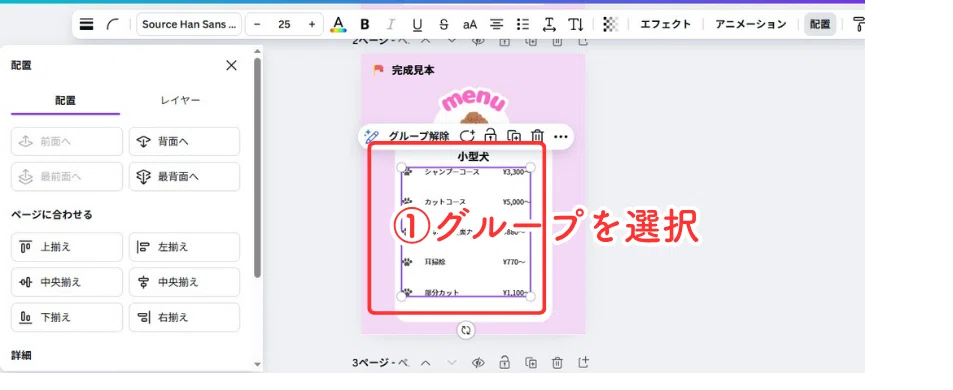Align to right with 右揃え
Screen dimensions: 953x390
184,318
